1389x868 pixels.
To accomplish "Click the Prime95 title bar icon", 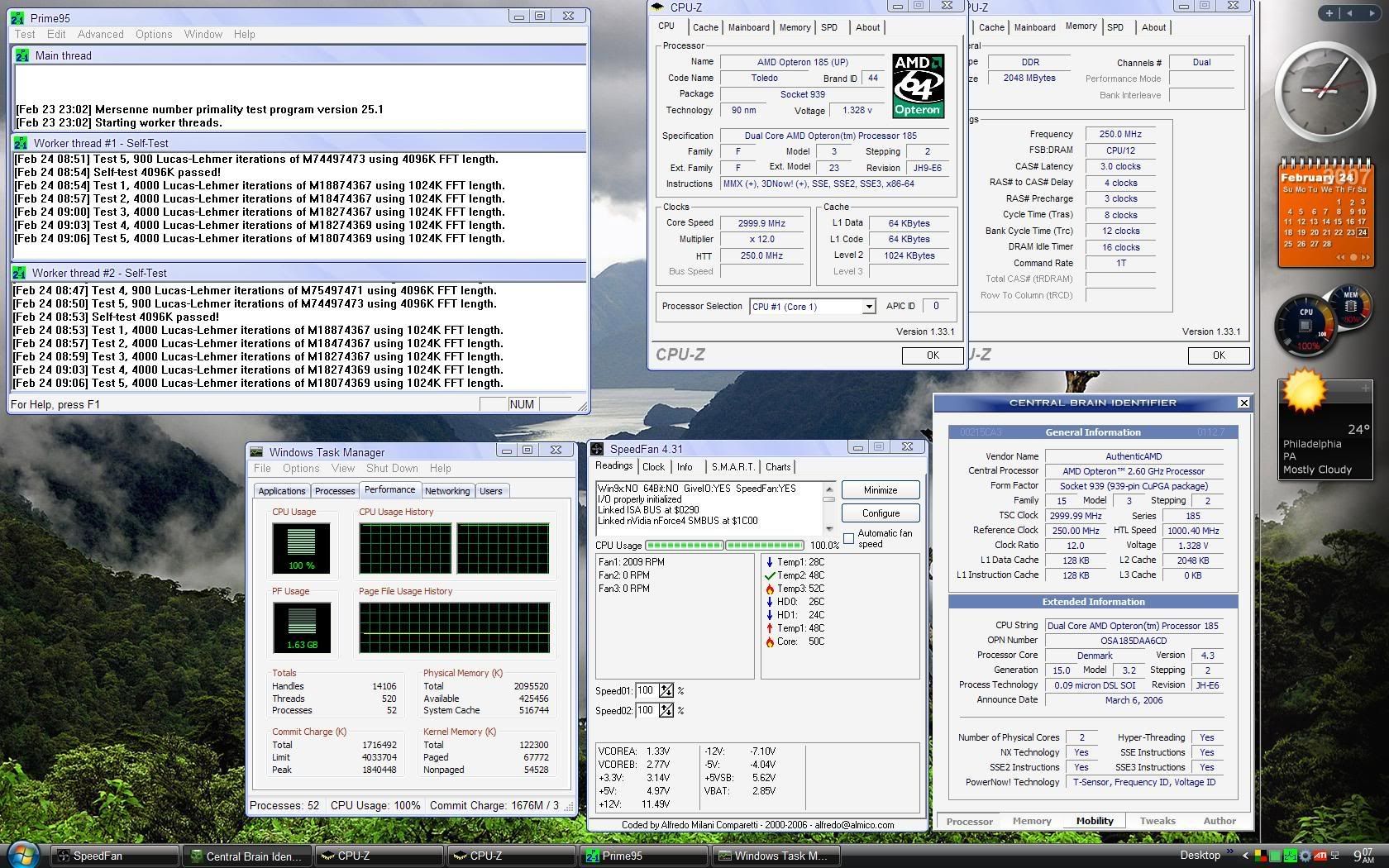I will coord(17,17).
